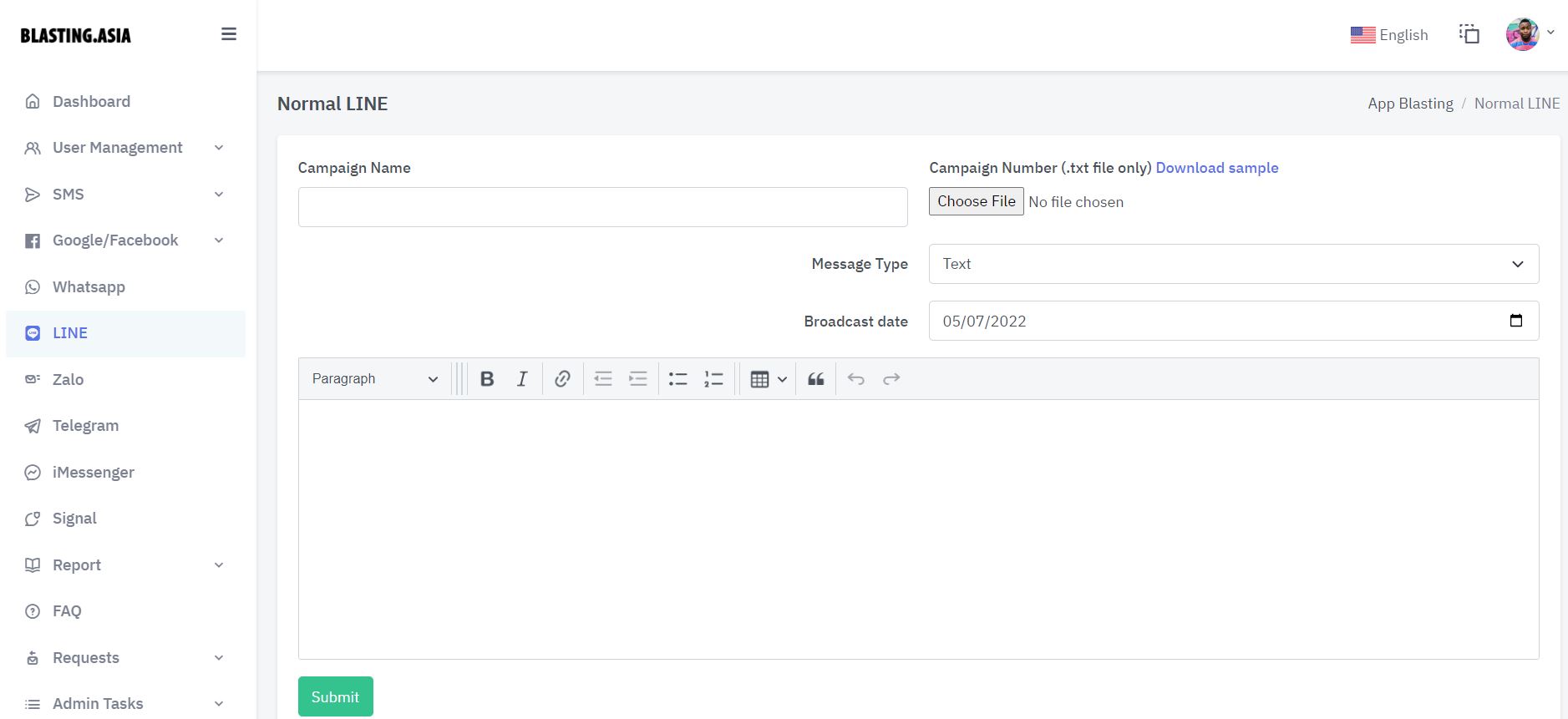Click the Download sample link

coord(1217,168)
